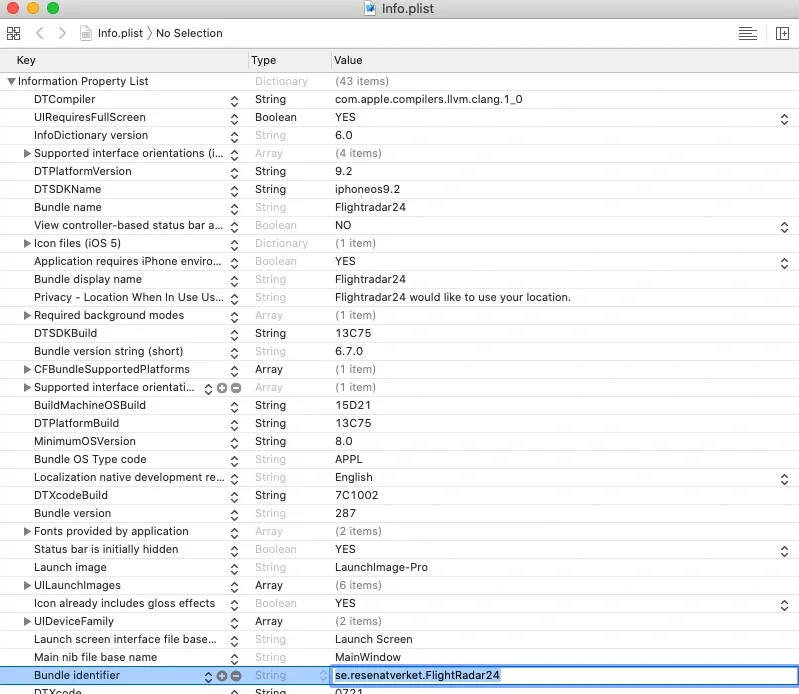Open the related items grid menu

tap(13, 34)
